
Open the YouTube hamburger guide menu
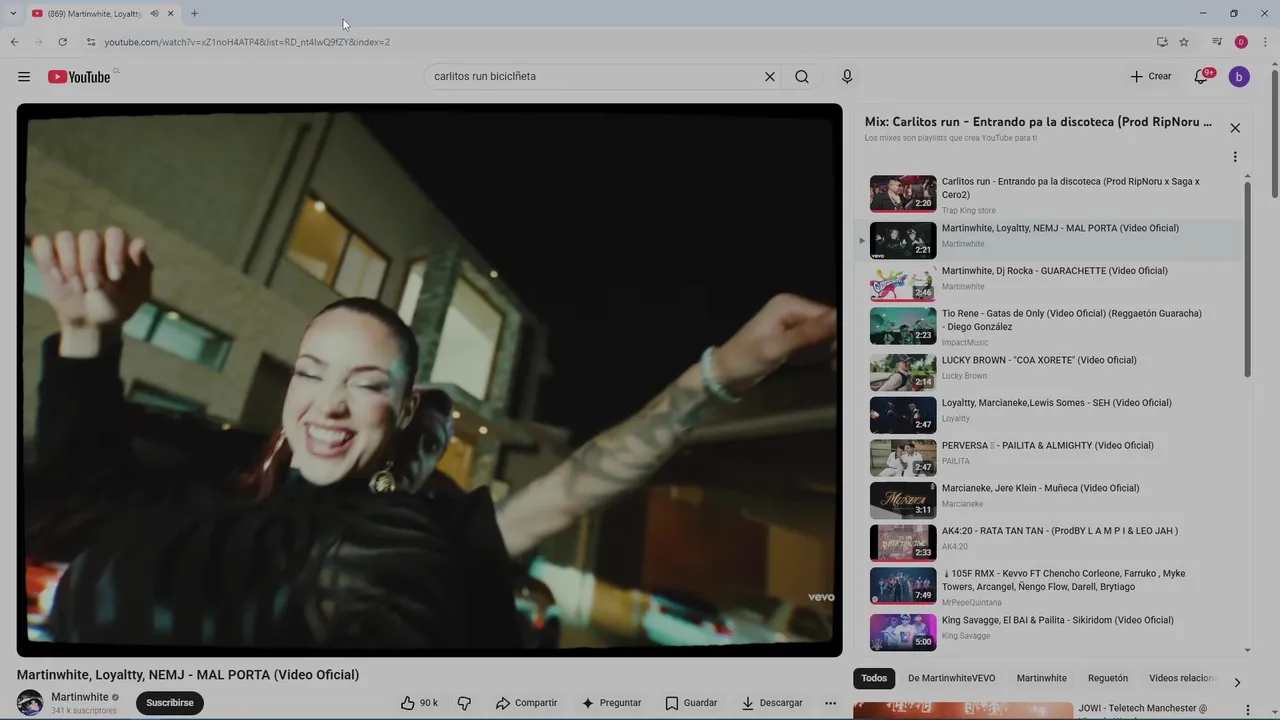(24, 77)
